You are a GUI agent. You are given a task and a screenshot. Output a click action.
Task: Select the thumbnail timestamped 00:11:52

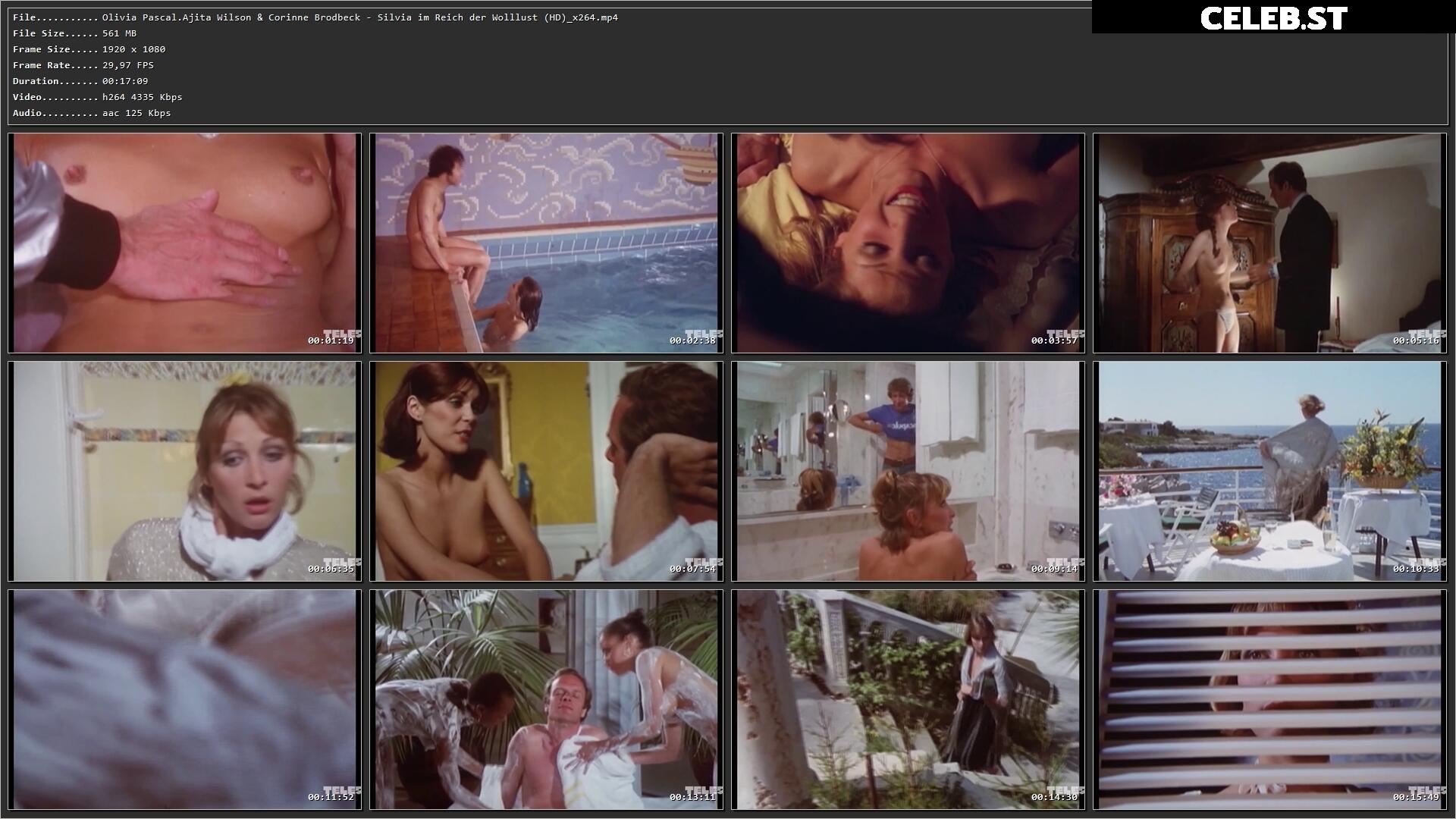pyautogui.click(x=184, y=700)
